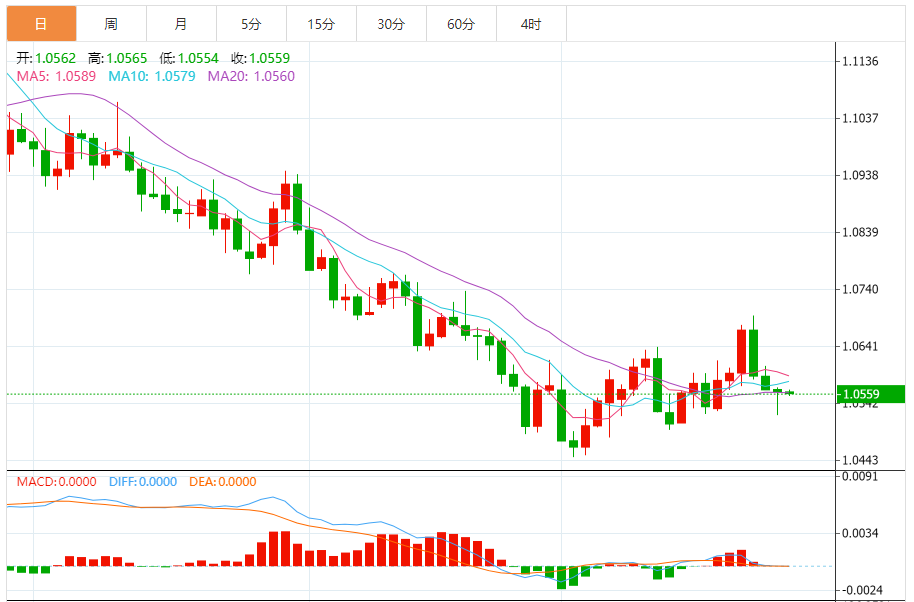Image resolution: width=914 pixels, height=602 pixels.
Task: Click the DIFF: 0.0000 label
Action: point(143,482)
